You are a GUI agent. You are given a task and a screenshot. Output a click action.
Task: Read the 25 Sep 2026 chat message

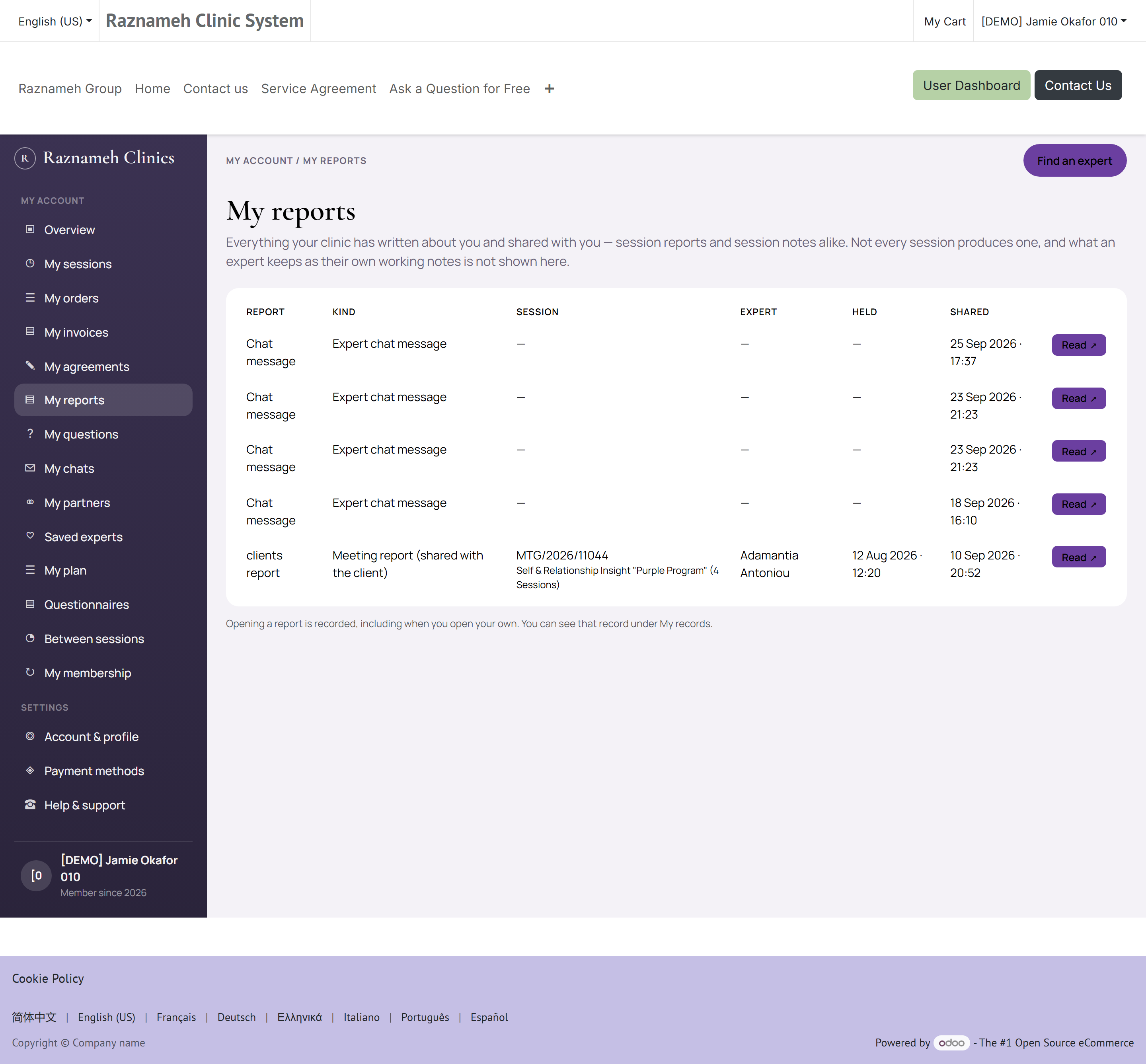(1079, 345)
